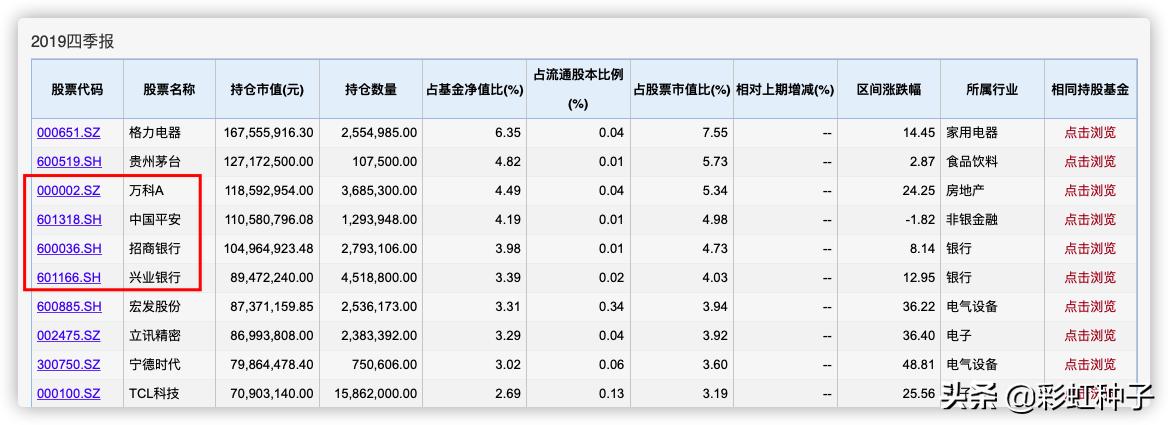Click the circulating share ratio 0.34
The image size is (1168, 425).
pos(612,307)
